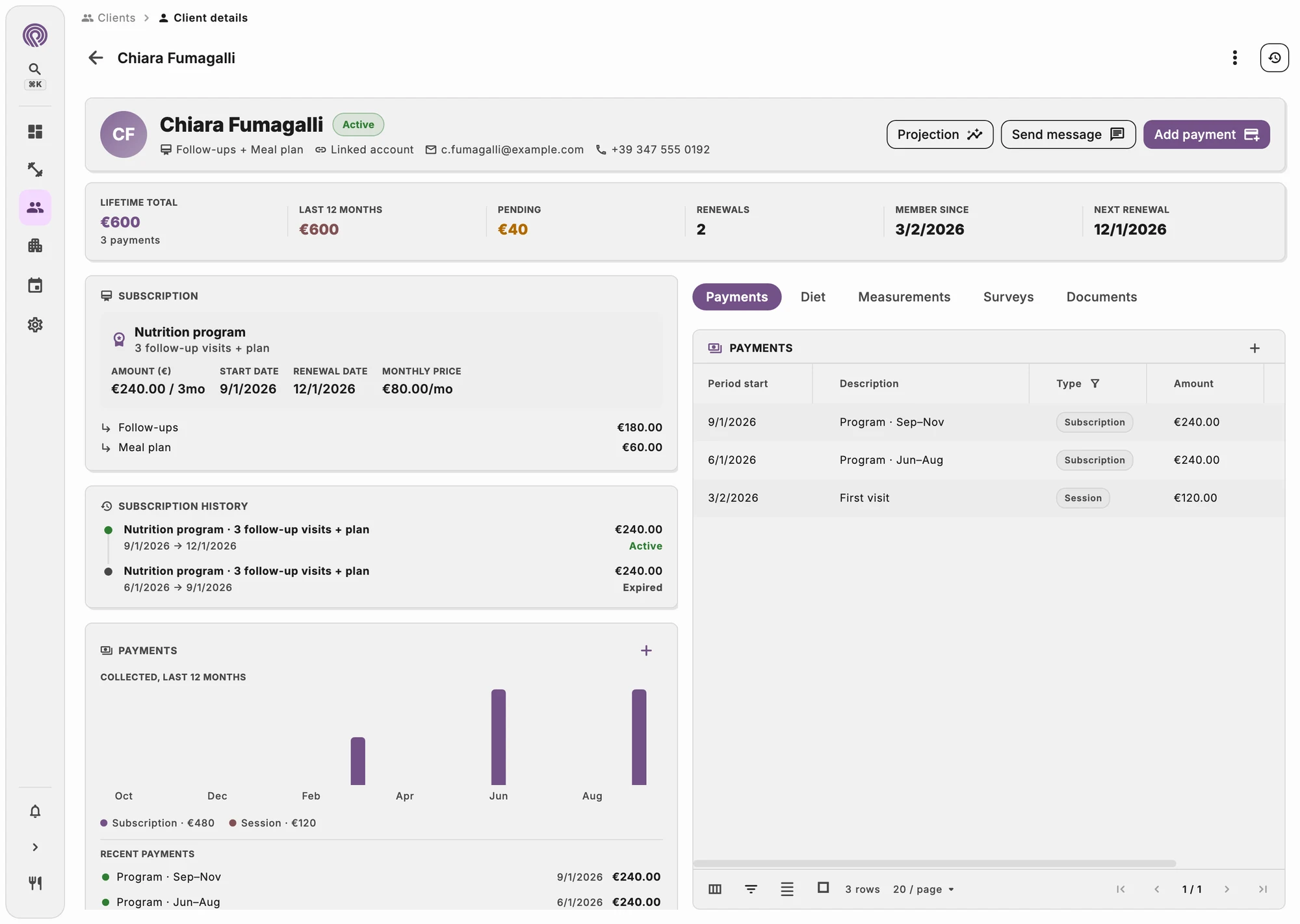This screenshot has width=1300, height=924.
Task: Filter the Type column with funnel icon
Action: (x=1095, y=383)
